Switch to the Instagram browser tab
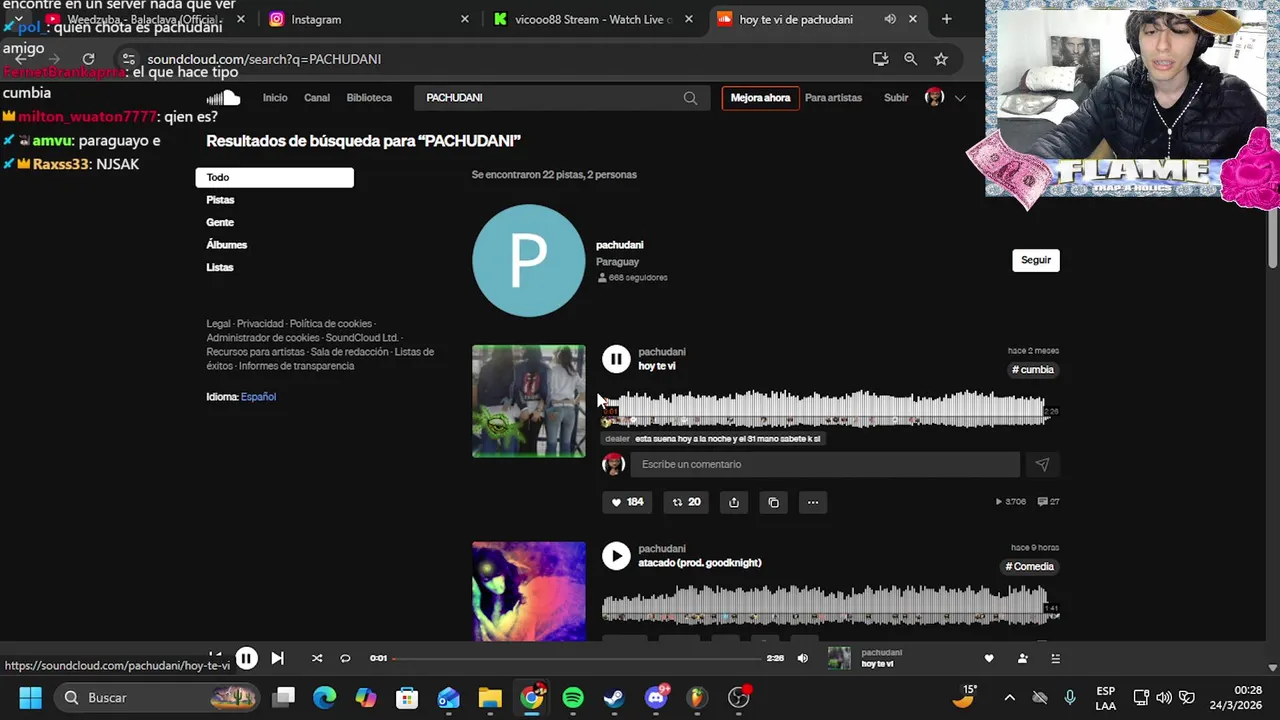1280x720 pixels. pos(368,19)
